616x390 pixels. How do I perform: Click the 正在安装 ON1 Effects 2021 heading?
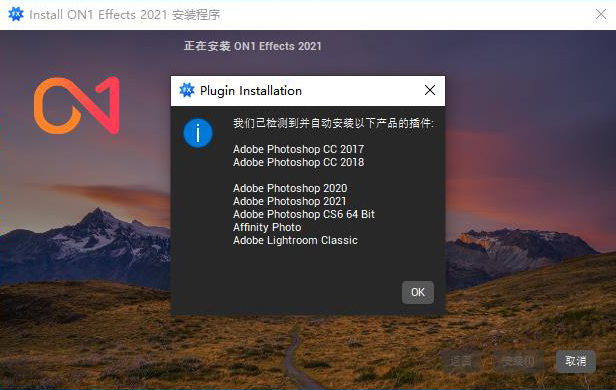point(253,46)
